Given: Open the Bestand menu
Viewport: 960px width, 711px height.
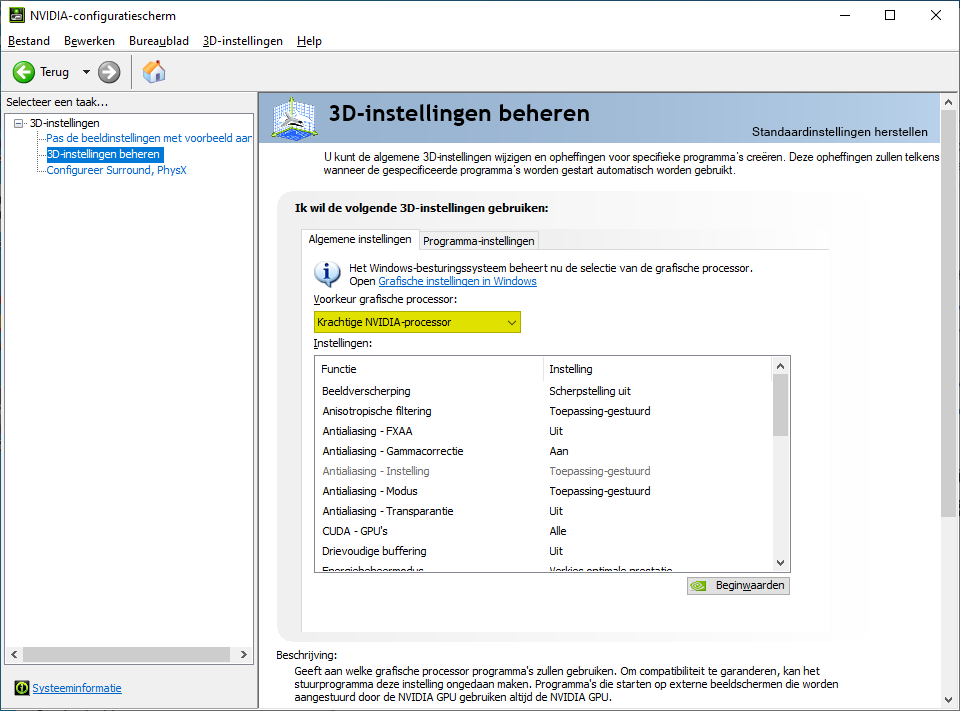Looking at the screenshot, I should click(x=29, y=41).
